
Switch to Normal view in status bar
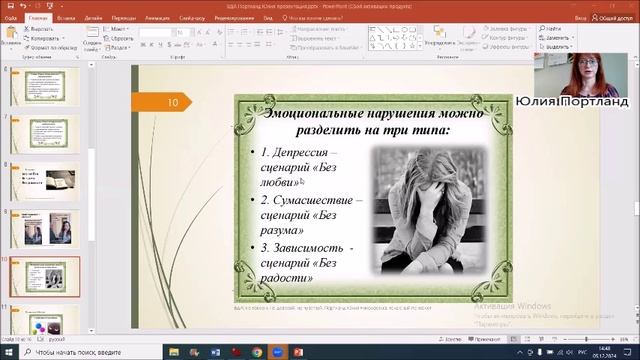[513, 339]
